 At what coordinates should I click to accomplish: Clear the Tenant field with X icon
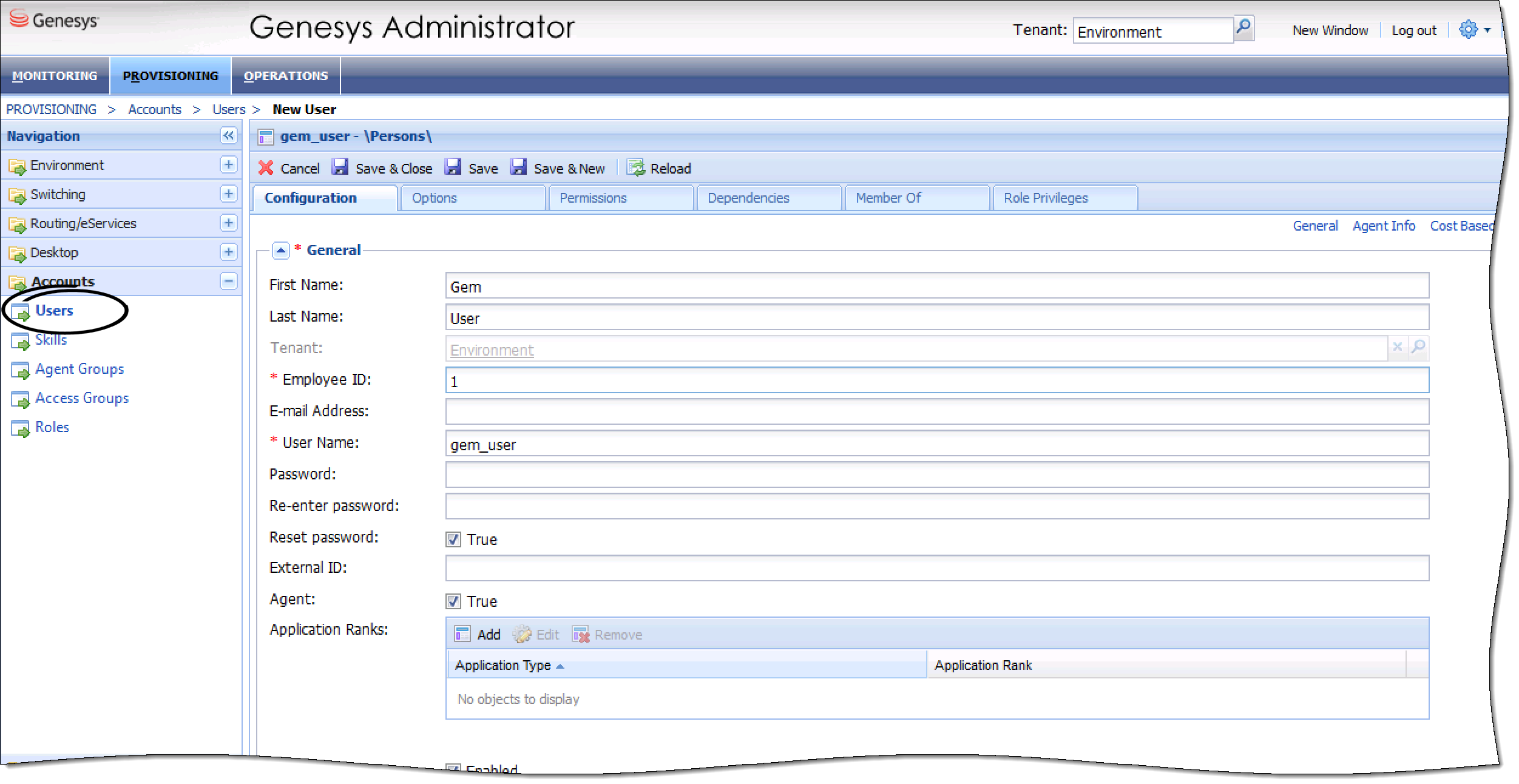(x=1398, y=347)
